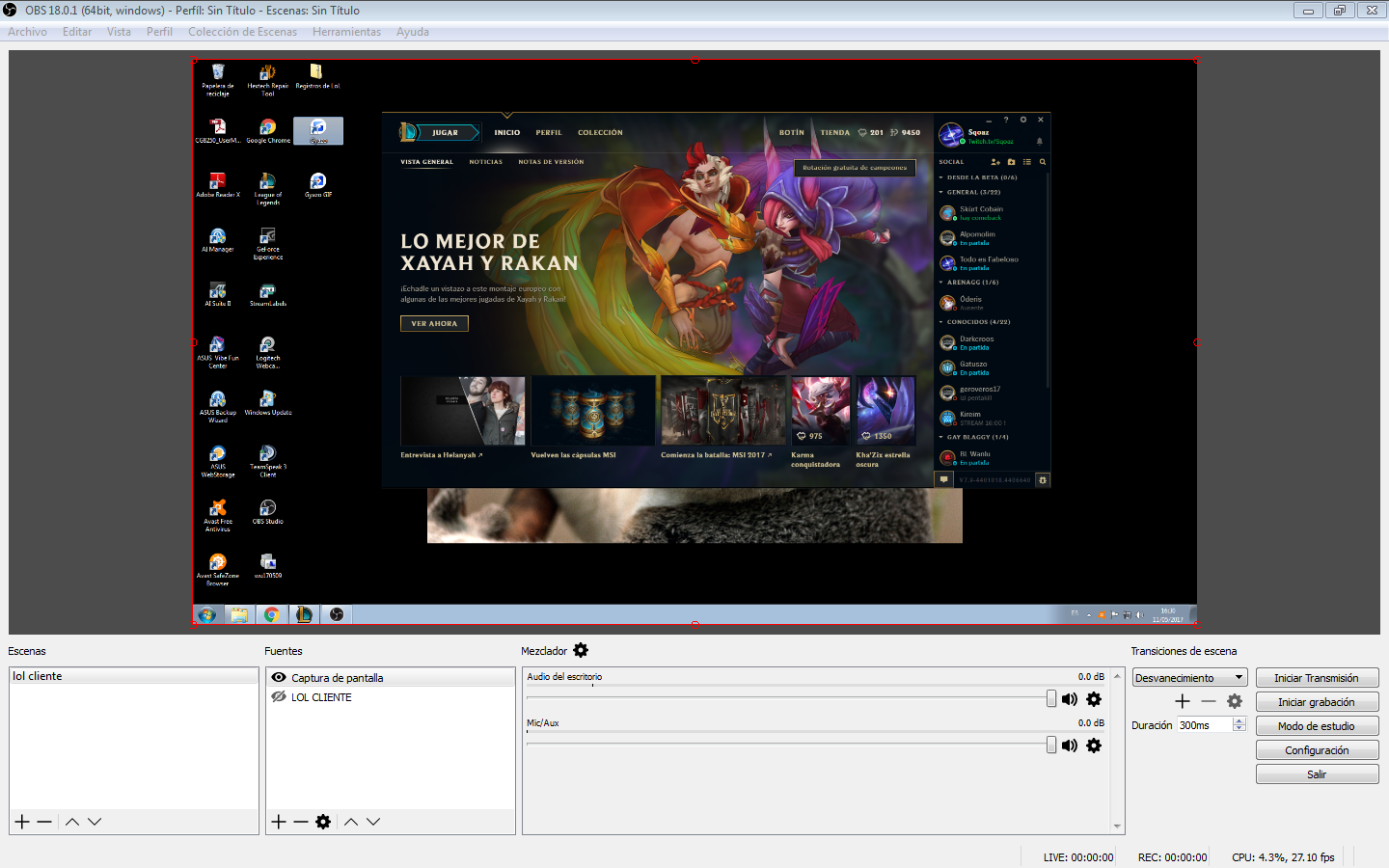Viewport: 1389px width, 868px height.
Task: Click Chrome icon in the preview taskbar
Action: [272, 614]
